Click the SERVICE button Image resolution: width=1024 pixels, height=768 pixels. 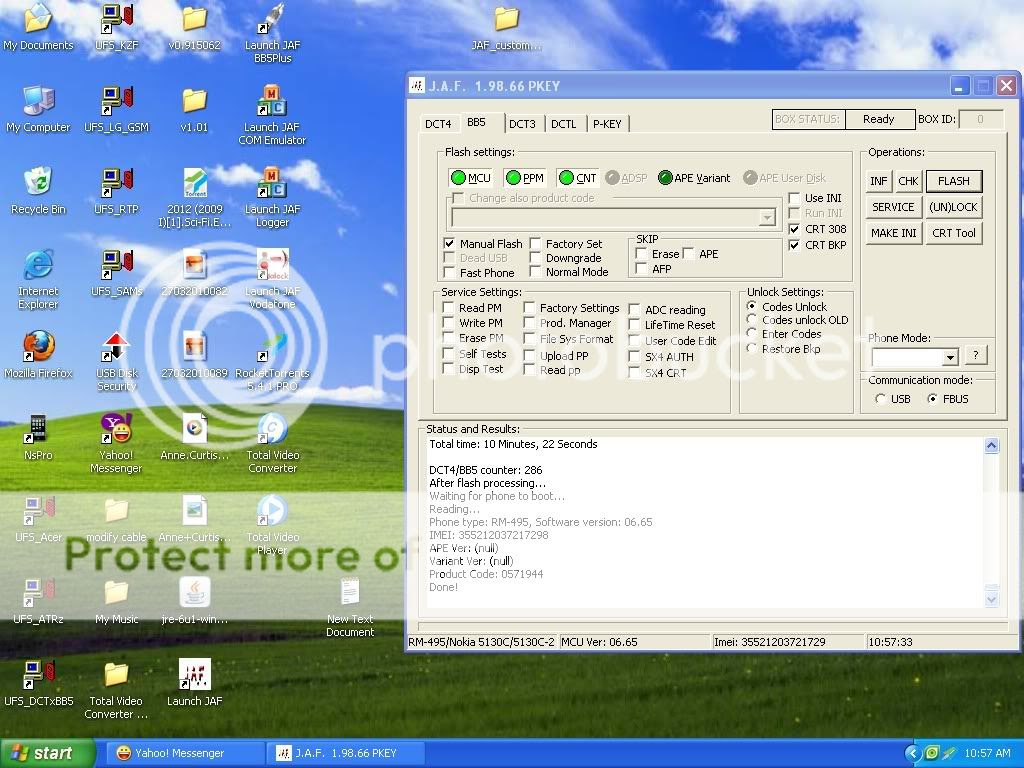coord(893,207)
